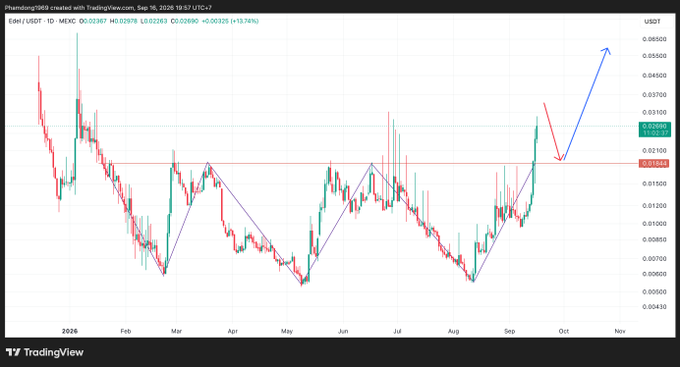Click the Feb label on time axis

[x=125, y=331]
